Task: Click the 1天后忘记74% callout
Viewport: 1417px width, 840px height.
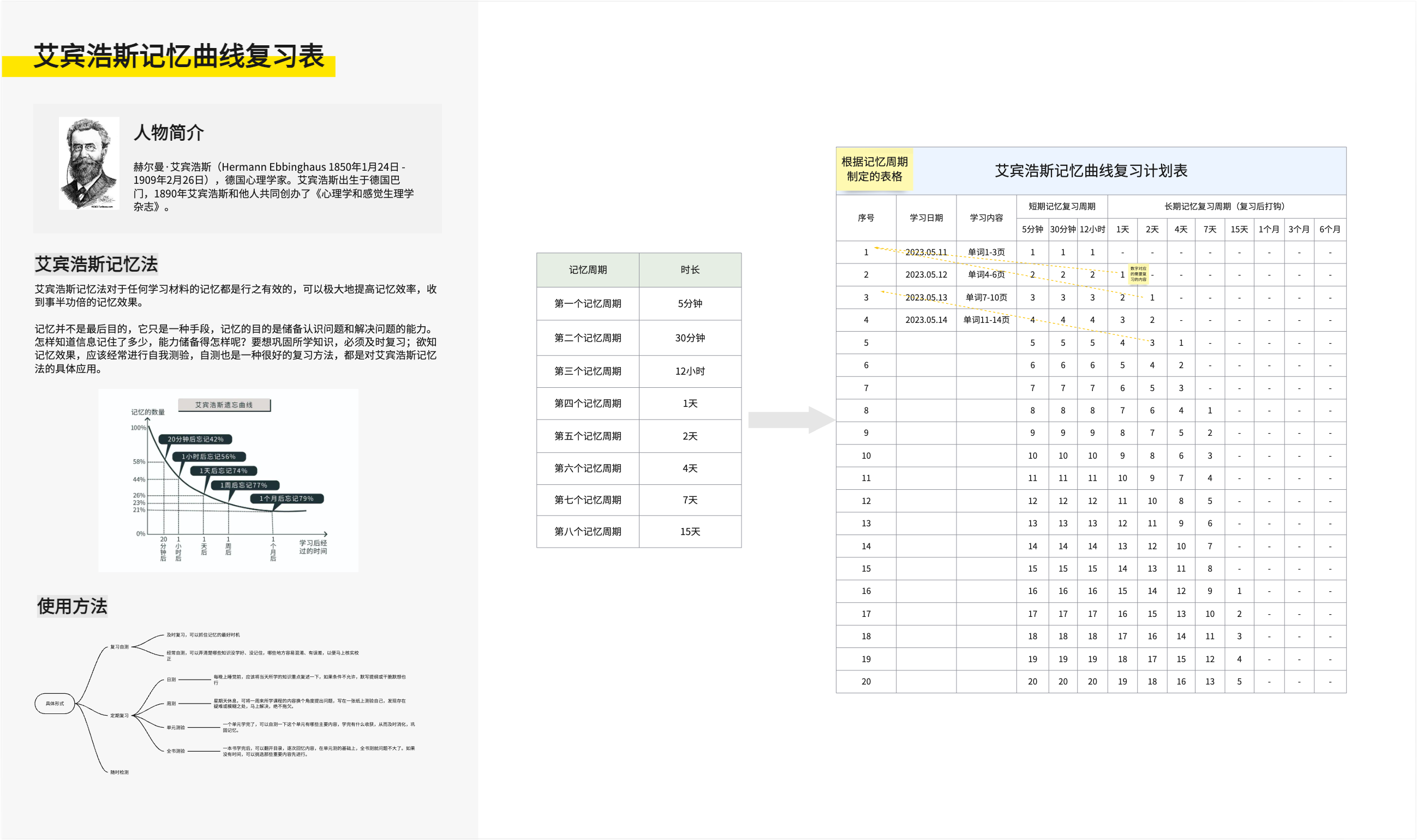Action: pos(223,470)
